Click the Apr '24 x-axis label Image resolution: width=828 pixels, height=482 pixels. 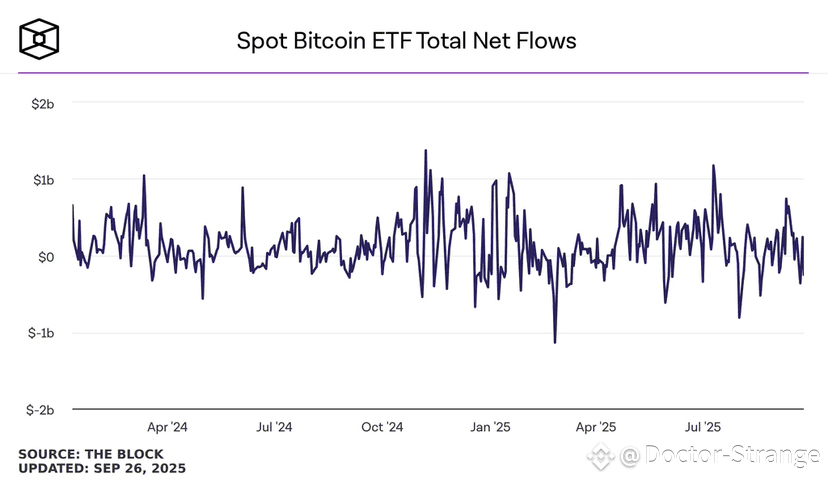167,427
